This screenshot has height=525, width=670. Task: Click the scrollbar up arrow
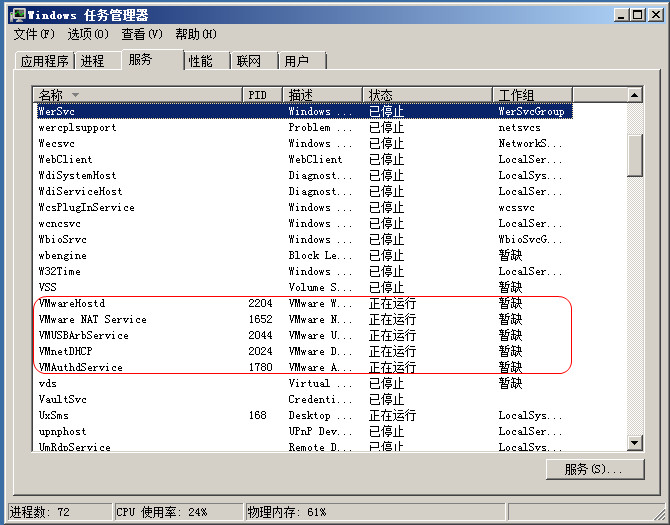634,94
